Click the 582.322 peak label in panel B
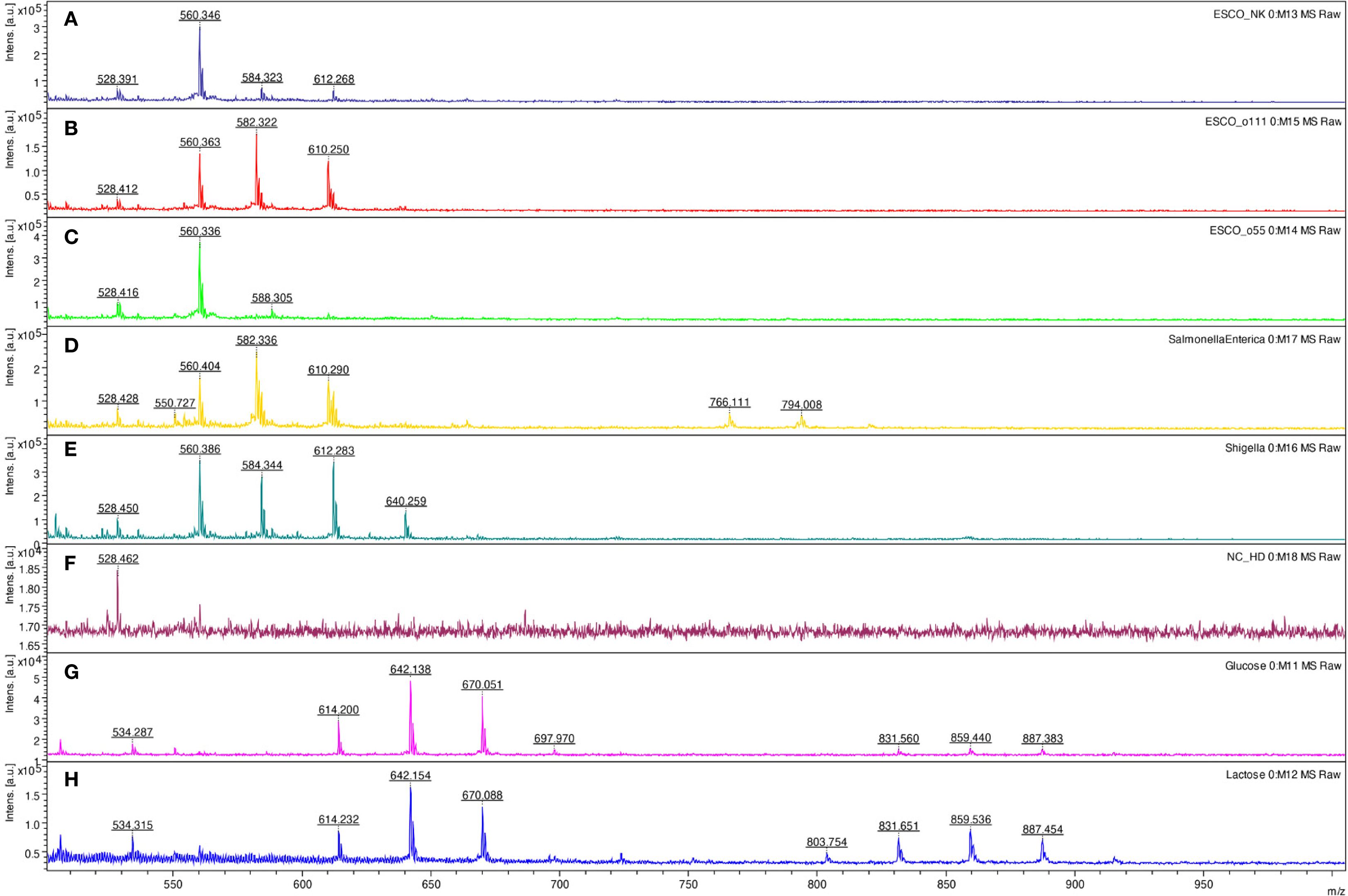This screenshot has width=1348, height=896. coord(256,122)
